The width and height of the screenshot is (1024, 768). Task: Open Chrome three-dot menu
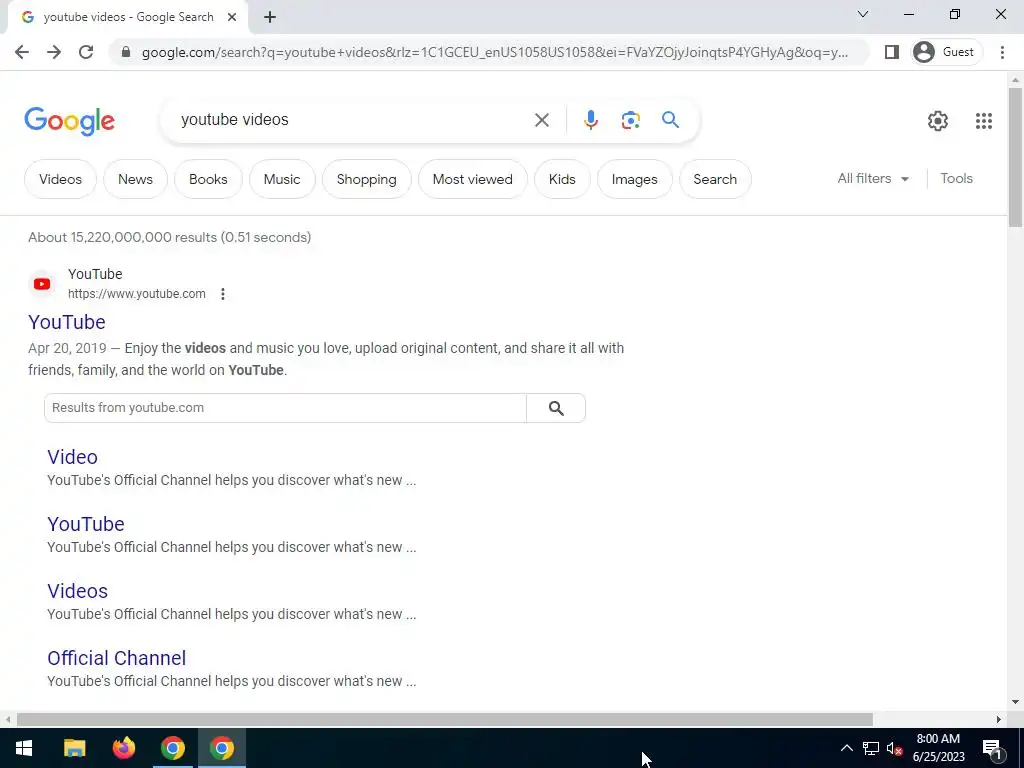pyautogui.click(x=1002, y=52)
